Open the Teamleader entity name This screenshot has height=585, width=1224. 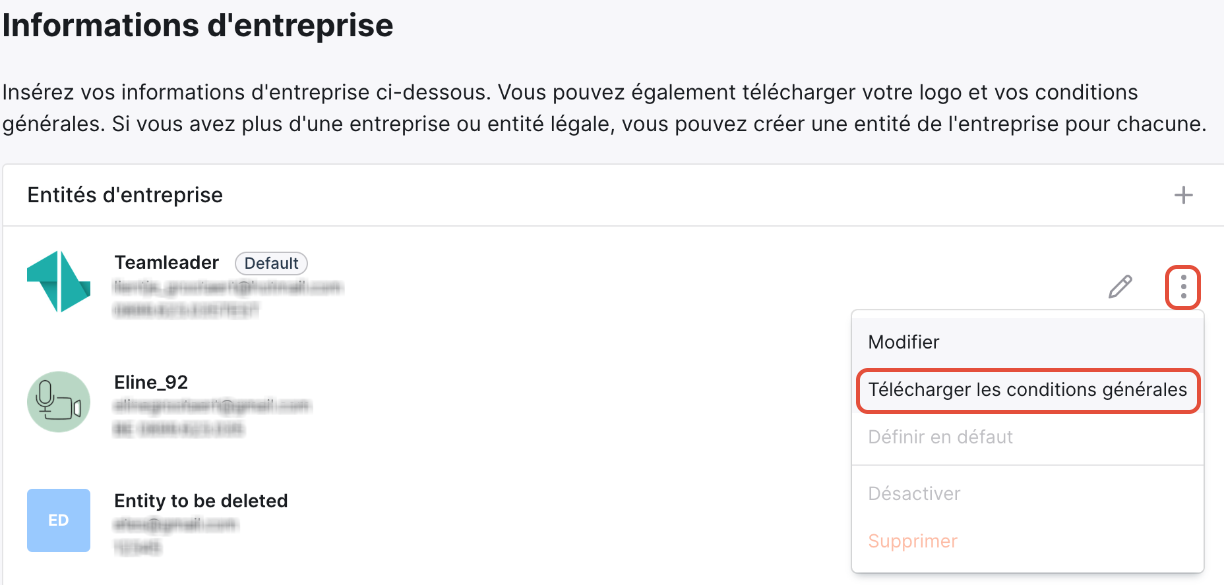[x=167, y=263]
